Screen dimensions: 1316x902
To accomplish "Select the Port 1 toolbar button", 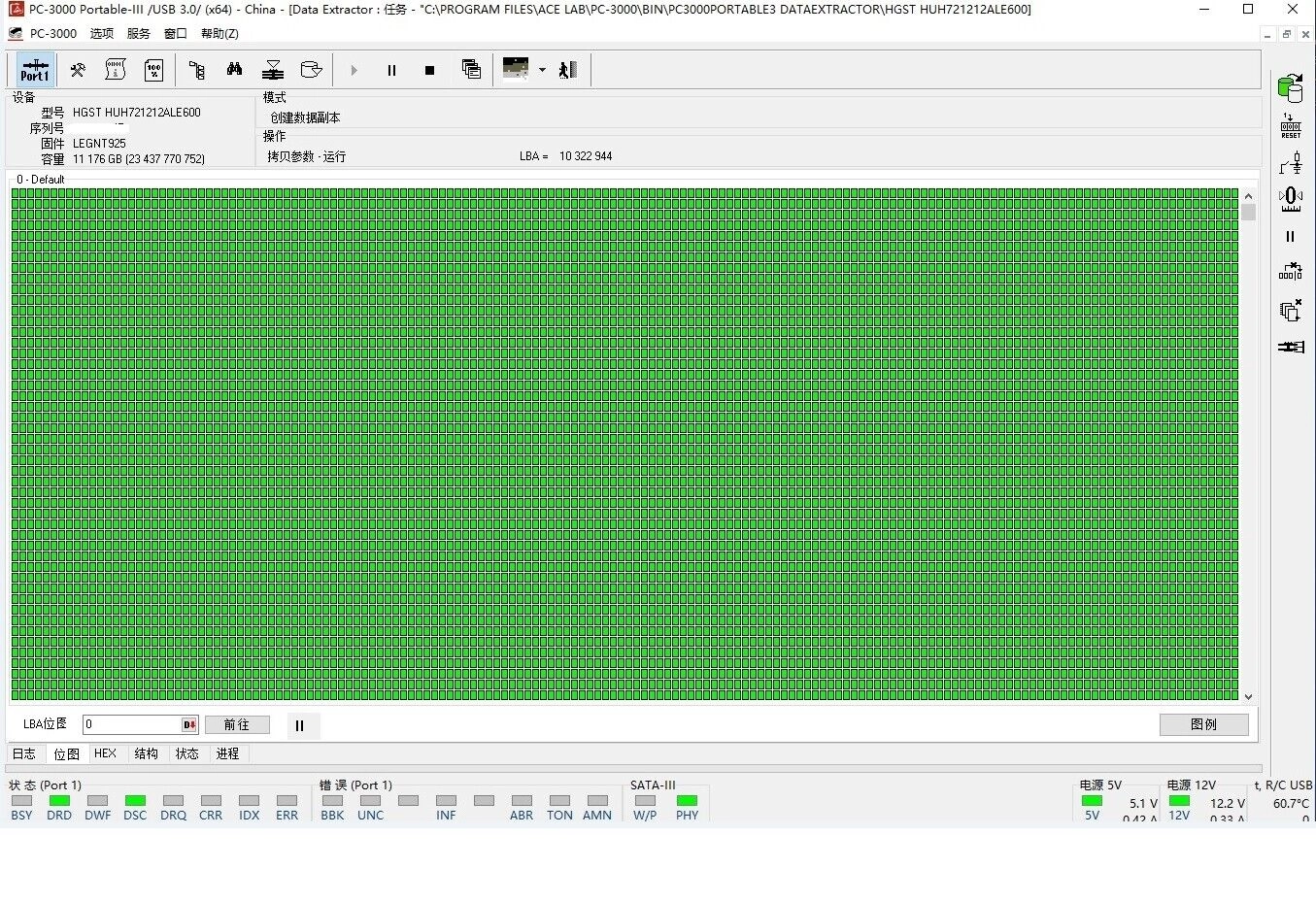I will tap(35, 70).
